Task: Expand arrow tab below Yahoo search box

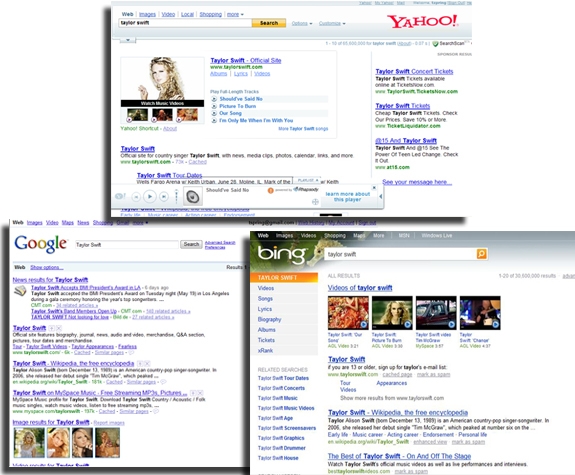Action: coord(128,40)
